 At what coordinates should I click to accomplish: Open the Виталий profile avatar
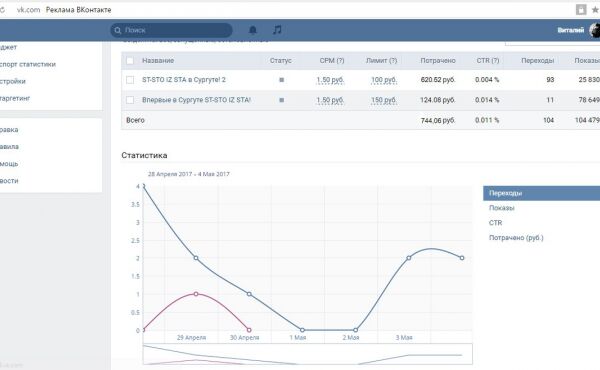[595, 30]
